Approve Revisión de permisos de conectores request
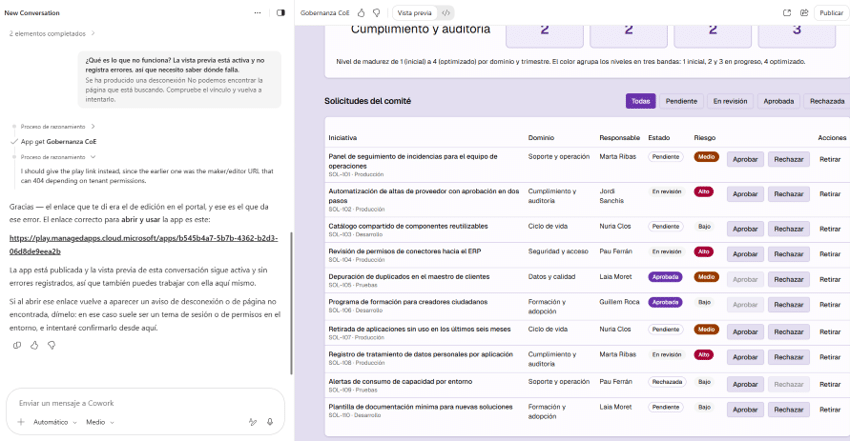This screenshot has width=850, height=441. point(745,254)
